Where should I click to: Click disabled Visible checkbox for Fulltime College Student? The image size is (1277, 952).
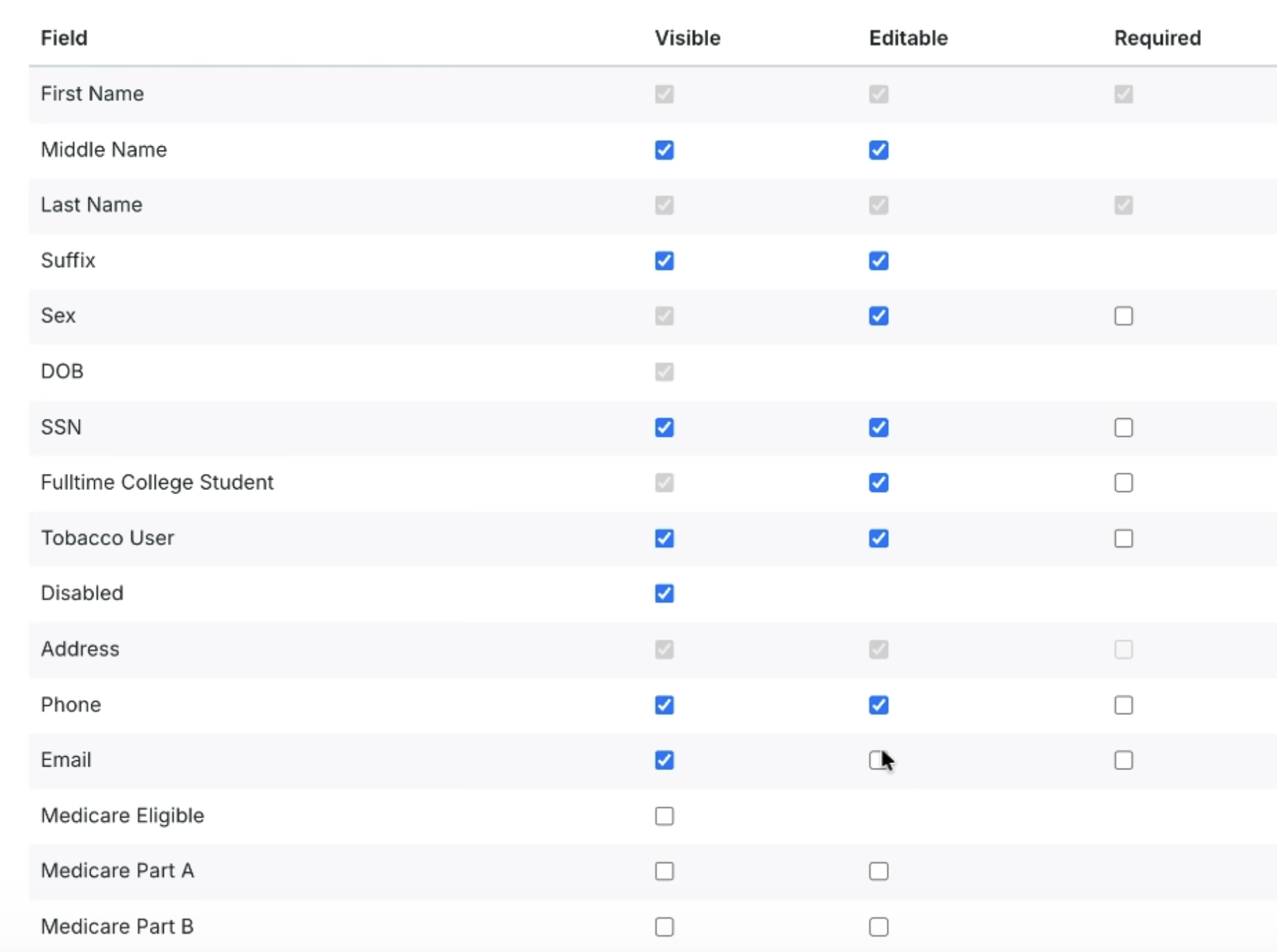point(664,482)
